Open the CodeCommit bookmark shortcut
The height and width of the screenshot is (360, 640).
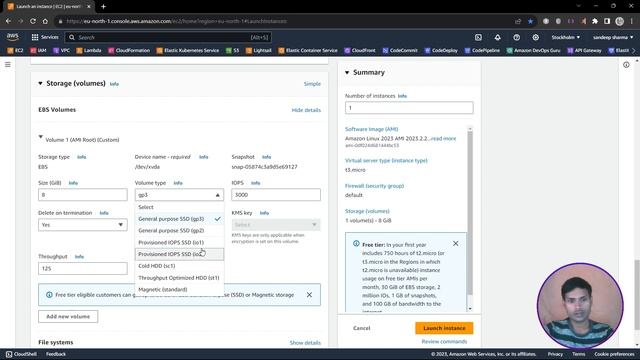click(x=400, y=51)
